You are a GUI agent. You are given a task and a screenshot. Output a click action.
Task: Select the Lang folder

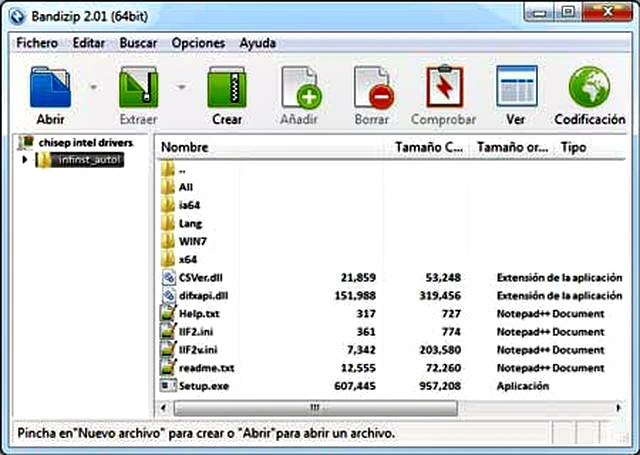[181, 223]
